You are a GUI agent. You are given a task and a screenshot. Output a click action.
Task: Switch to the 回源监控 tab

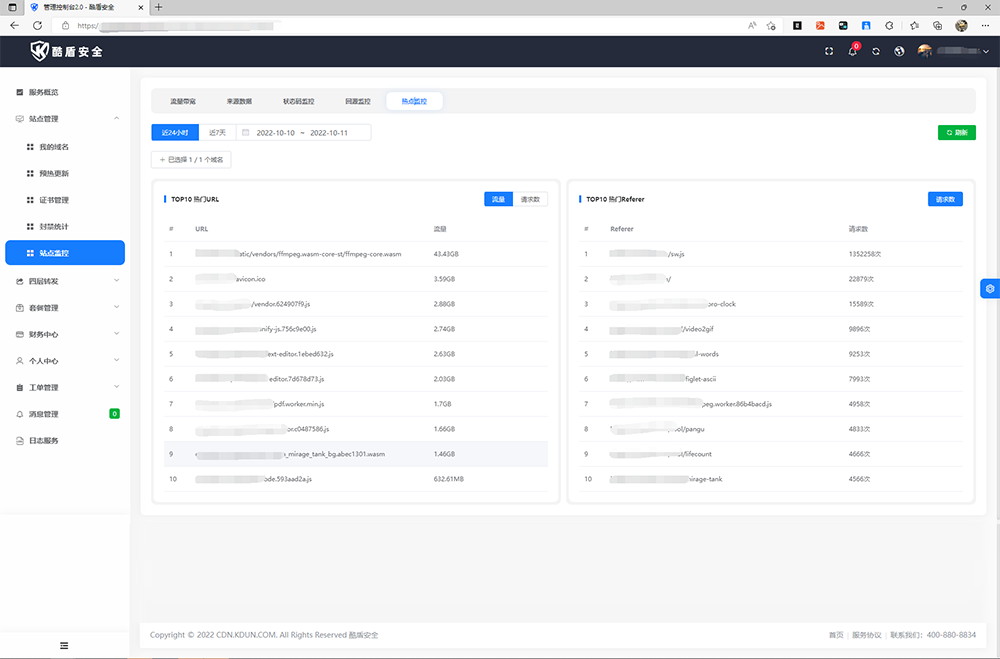click(x=358, y=101)
